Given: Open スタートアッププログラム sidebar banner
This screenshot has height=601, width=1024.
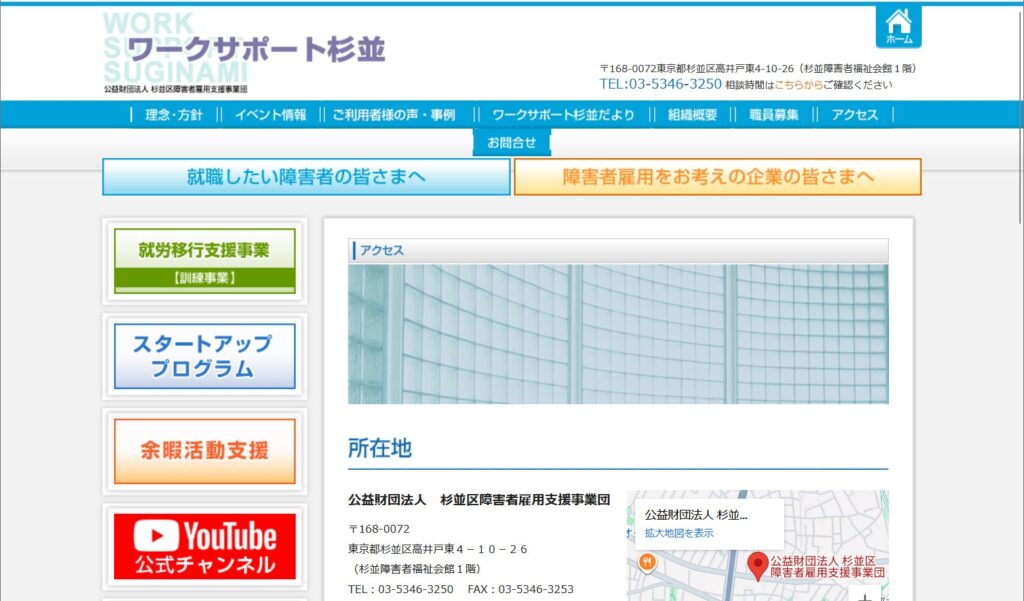Looking at the screenshot, I should pos(205,356).
